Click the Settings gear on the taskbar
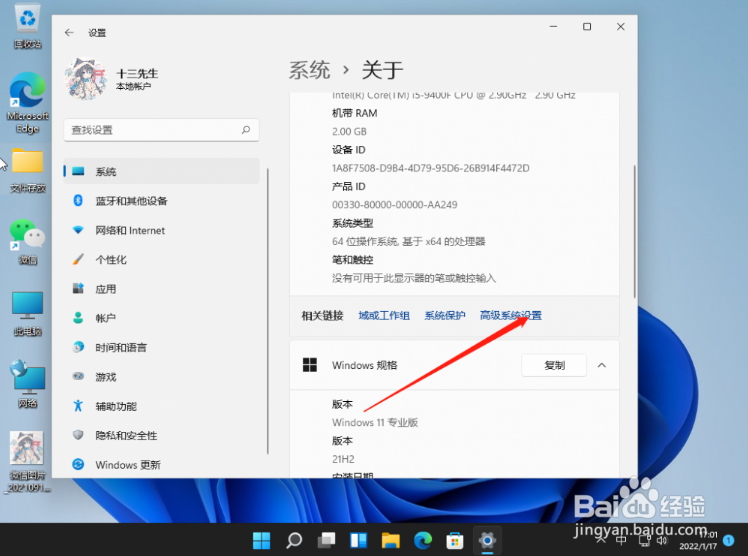The width and height of the screenshot is (748, 556). coord(487,540)
